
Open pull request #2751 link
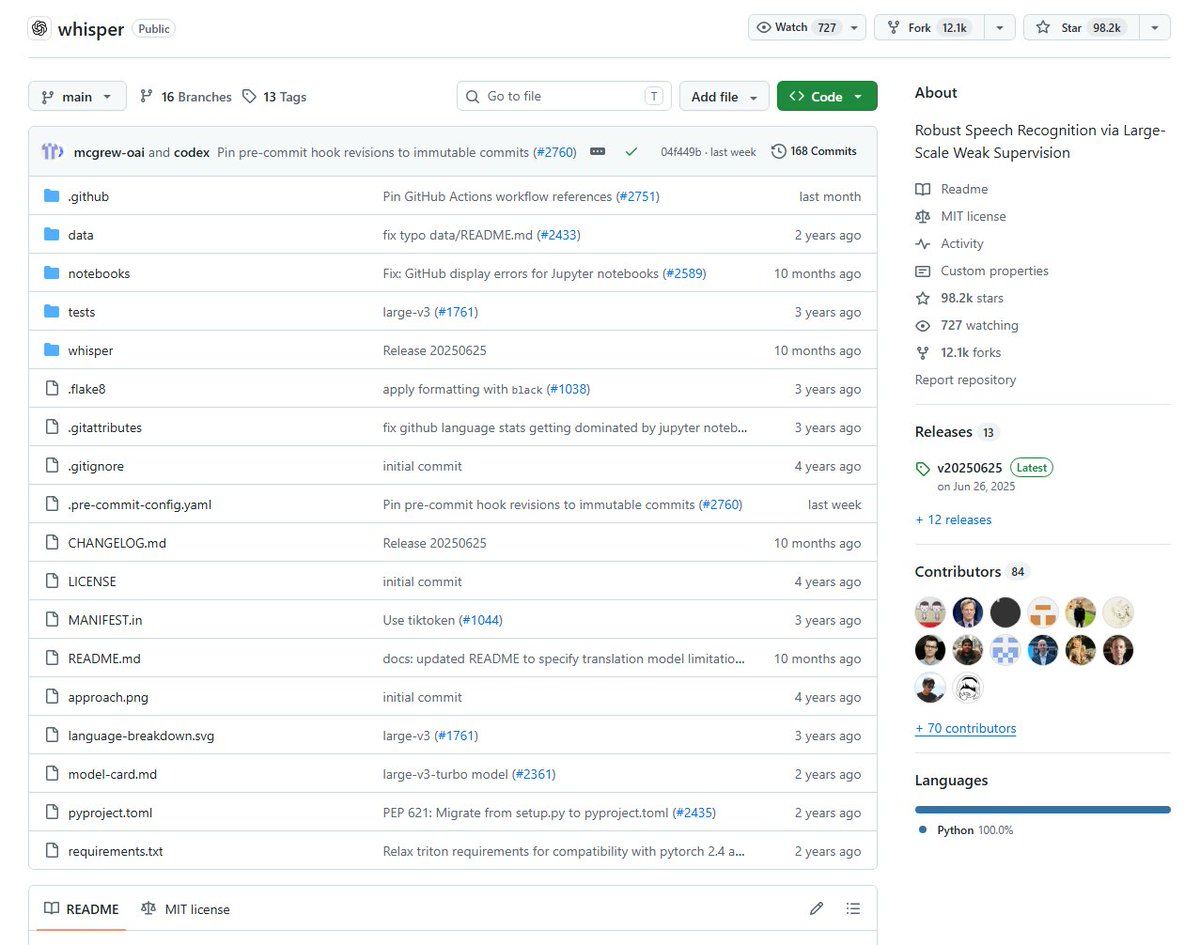pyautogui.click(x=638, y=197)
